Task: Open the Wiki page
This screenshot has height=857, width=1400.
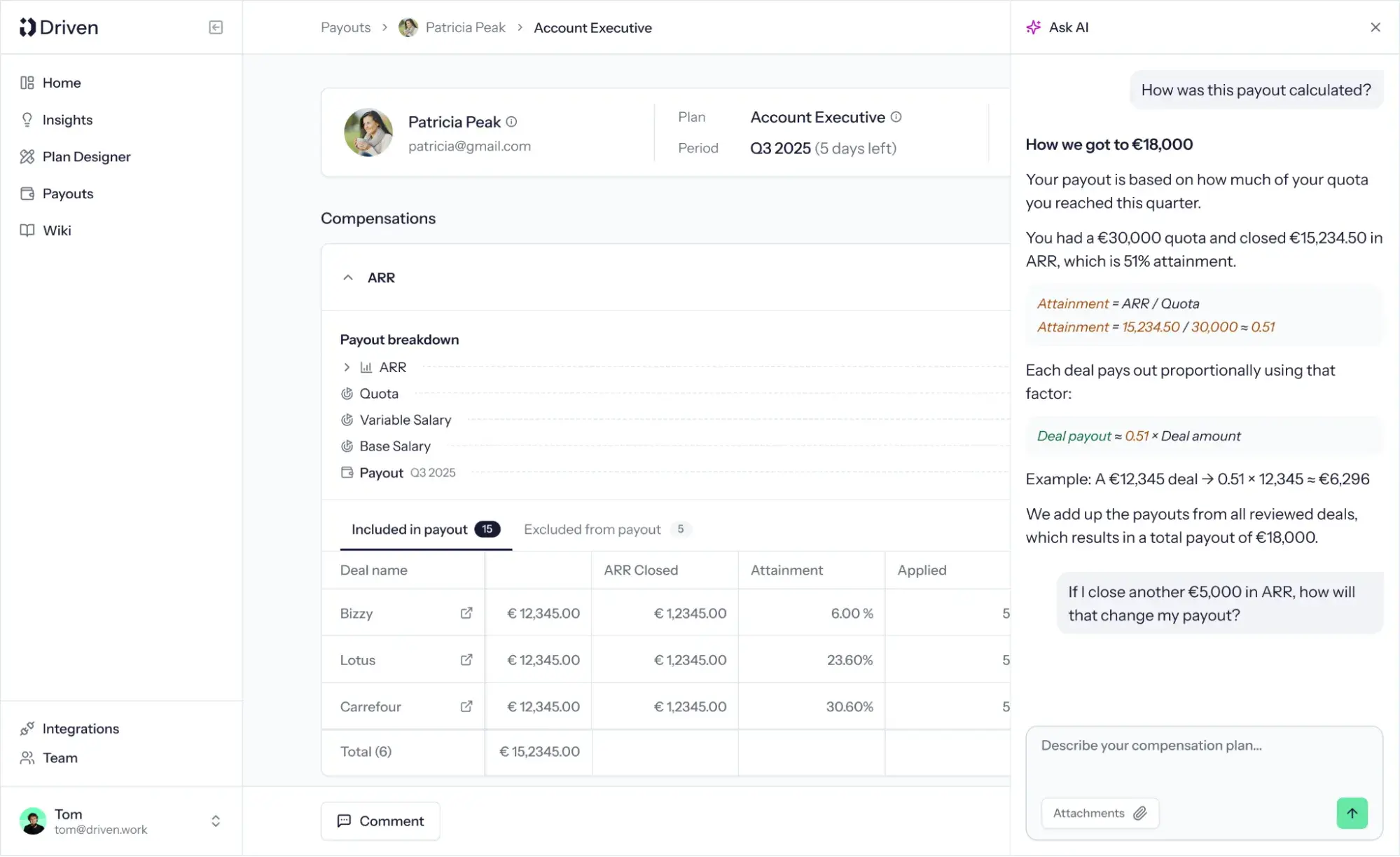Action: pos(57,231)
